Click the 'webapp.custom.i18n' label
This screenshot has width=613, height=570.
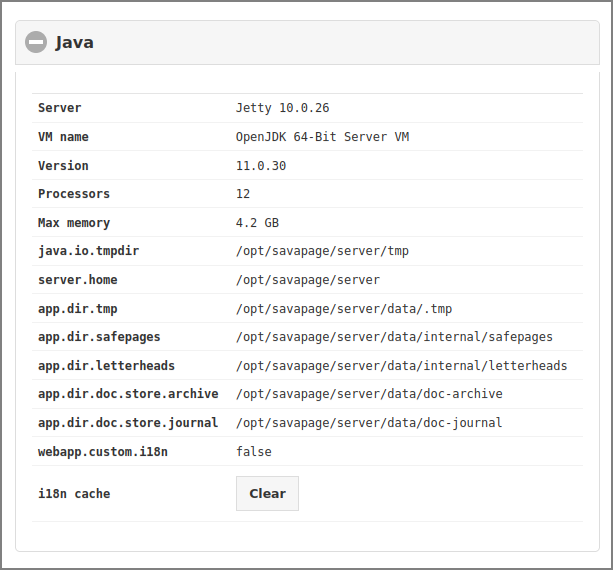tap(103, 452)
